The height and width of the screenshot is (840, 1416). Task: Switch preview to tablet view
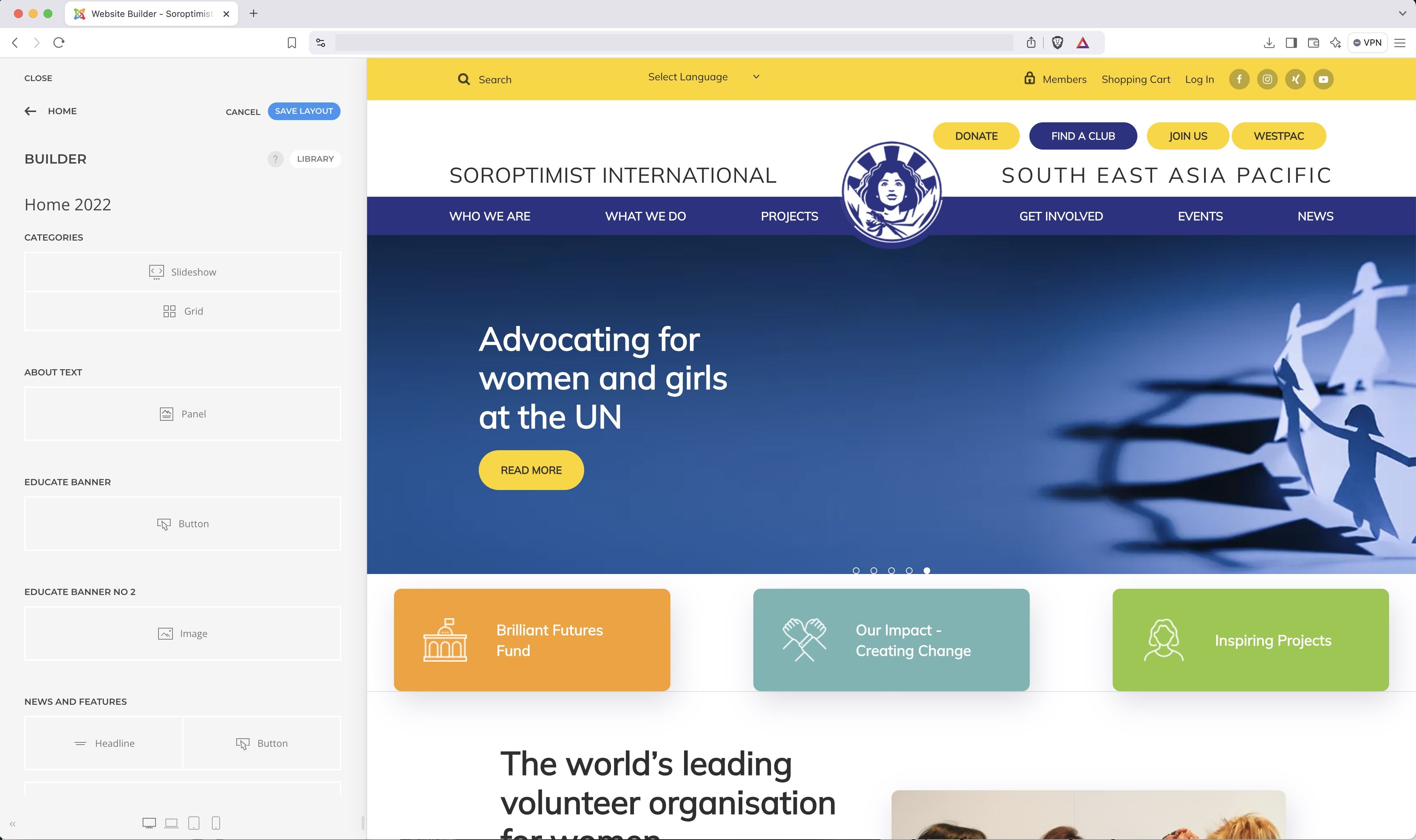(193, 823)
